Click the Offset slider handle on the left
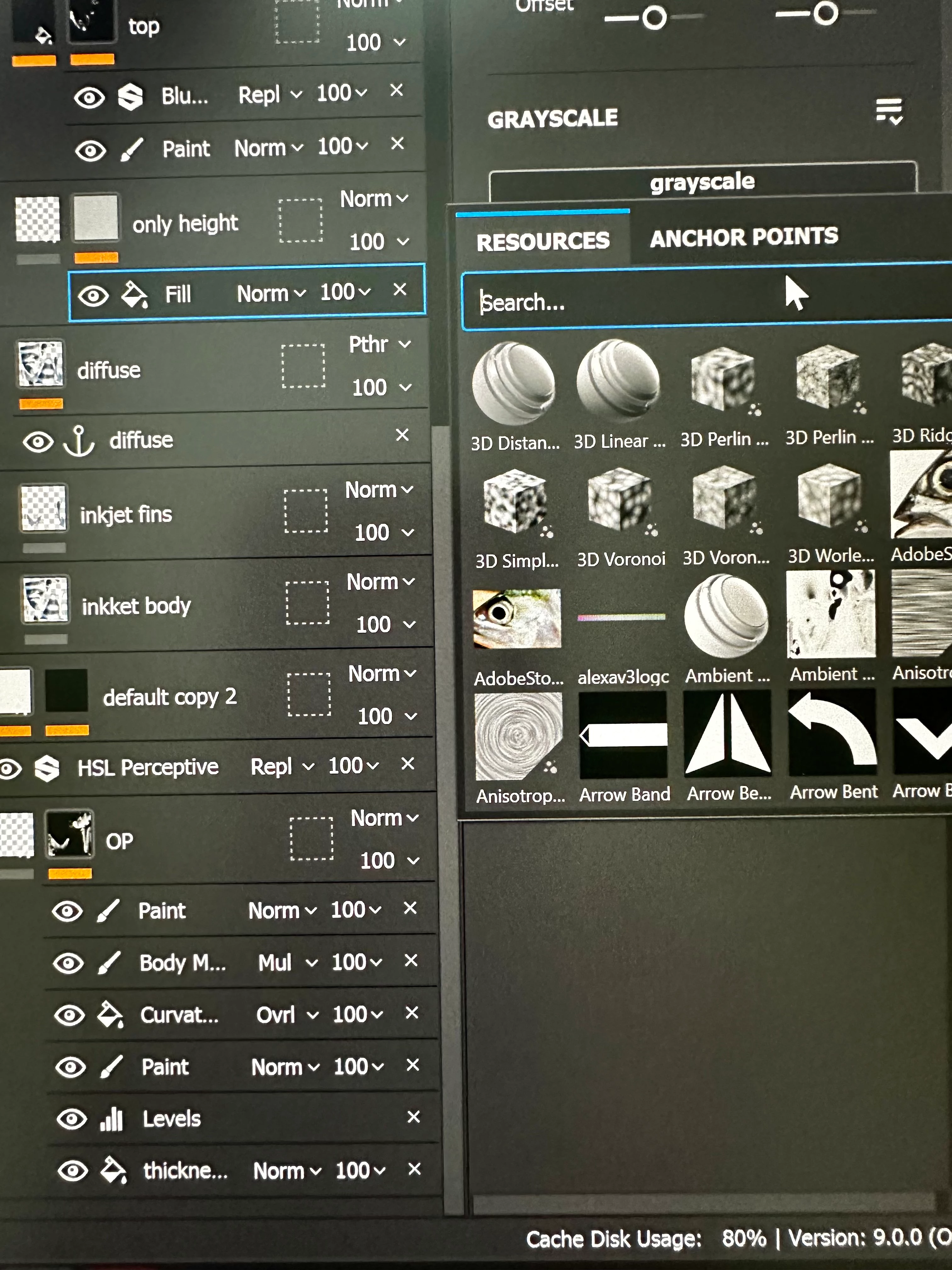952x1270 pixels. pos(654,18)
